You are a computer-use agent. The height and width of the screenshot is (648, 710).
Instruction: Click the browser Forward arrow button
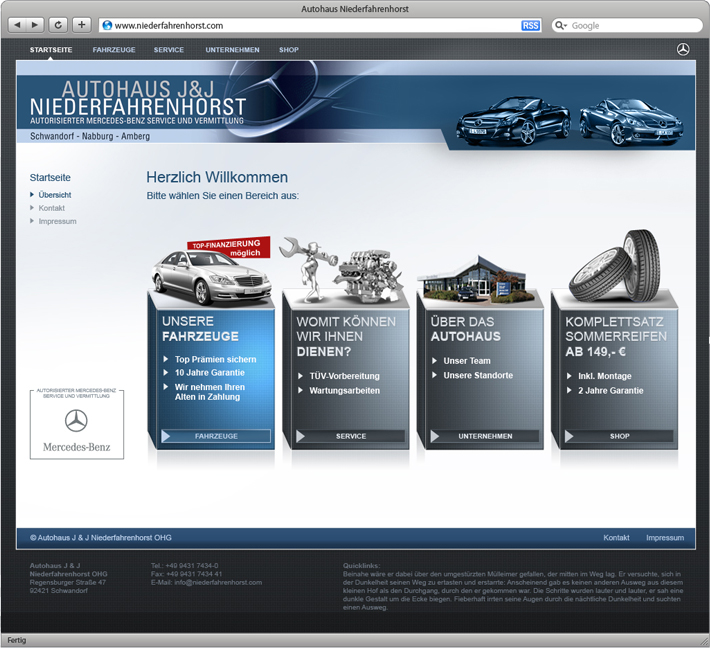pyautogui.click(x=35, y=25)
